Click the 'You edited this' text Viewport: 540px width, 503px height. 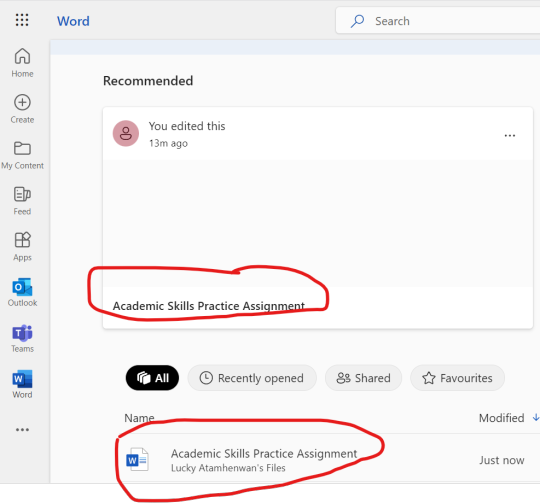[x=187, y=126]
